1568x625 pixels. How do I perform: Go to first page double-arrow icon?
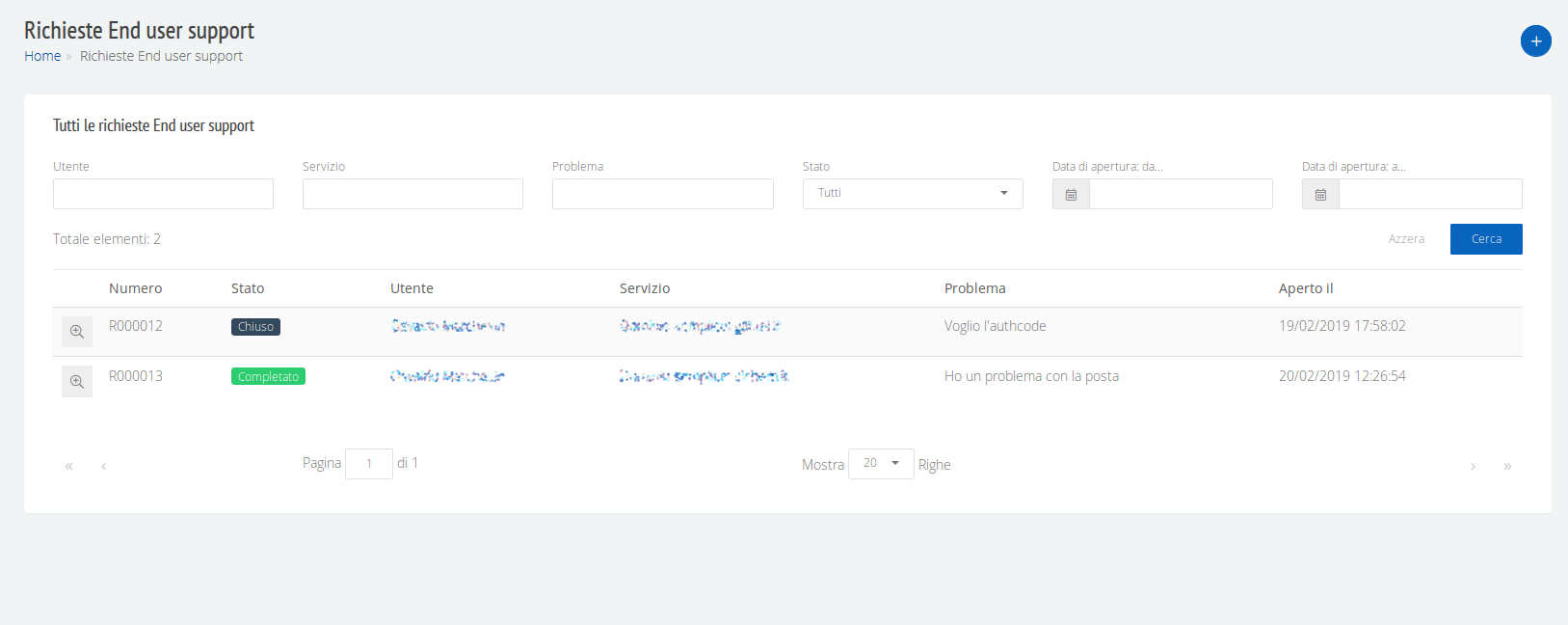pyautogui.click(x=68, y=466)
